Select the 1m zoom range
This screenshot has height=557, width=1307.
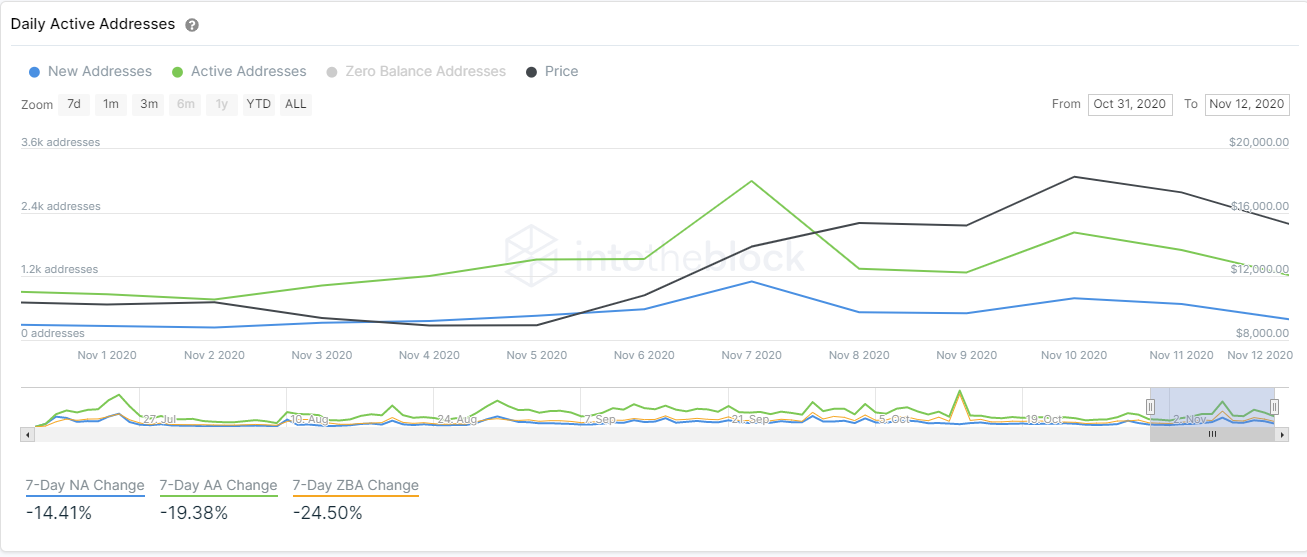tap(111, 104)
